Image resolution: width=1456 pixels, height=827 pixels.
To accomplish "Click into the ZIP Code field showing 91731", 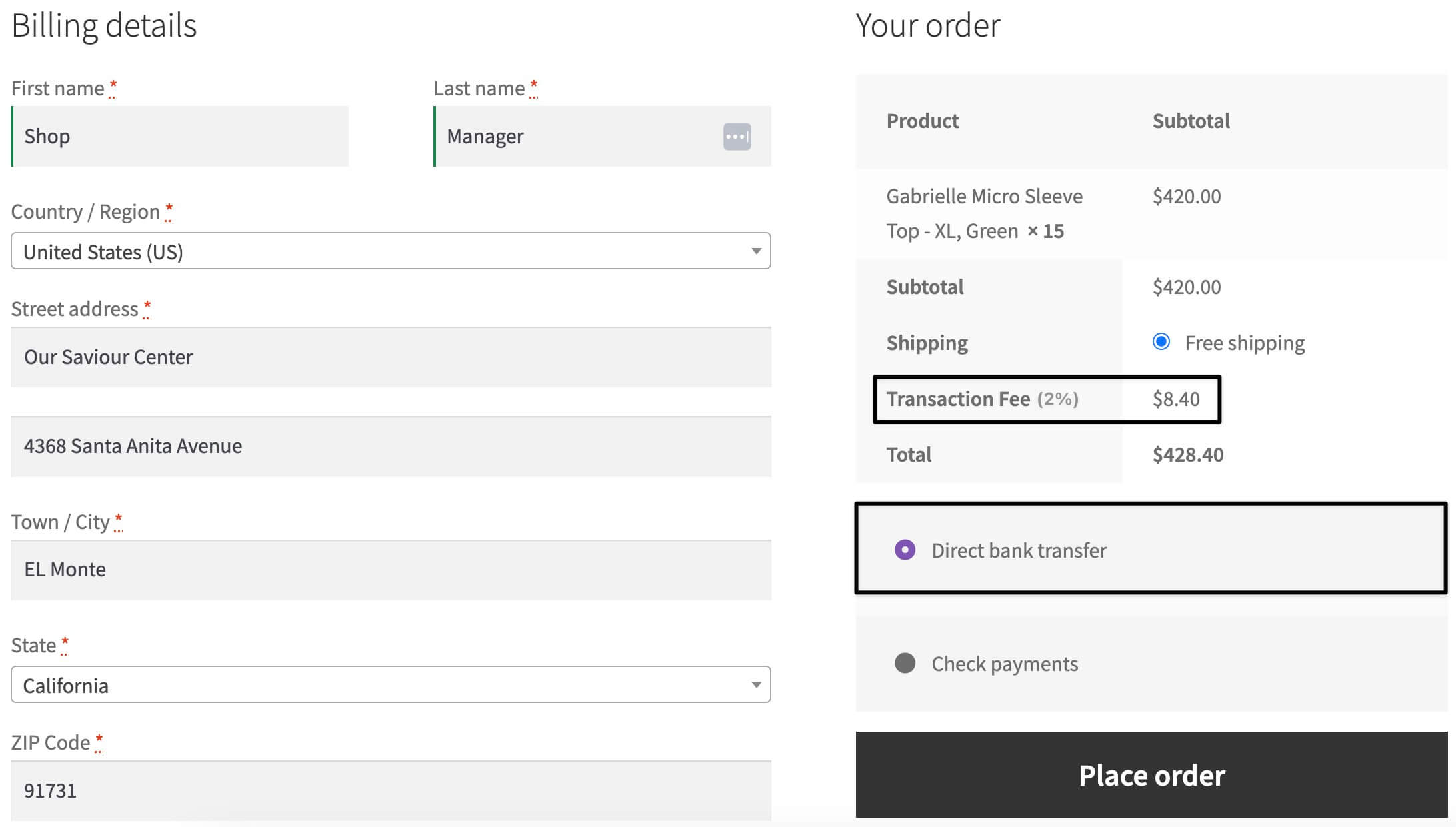I will (391, 790).
